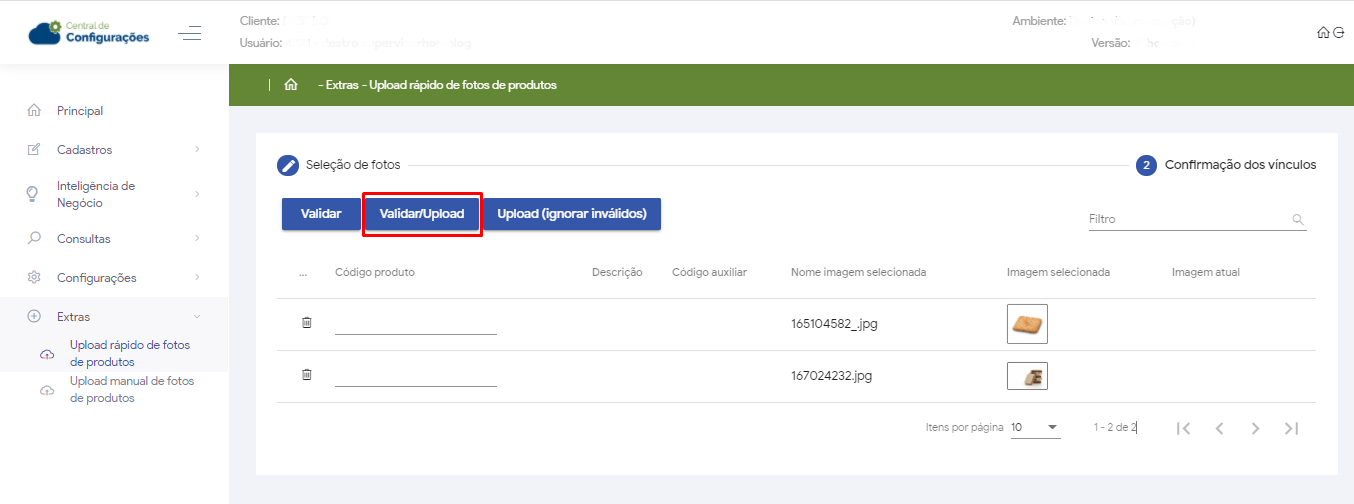Viewport: 1354px width, 504px height.
Task: Open the Principal menu item
Action: tap(80, 111)
